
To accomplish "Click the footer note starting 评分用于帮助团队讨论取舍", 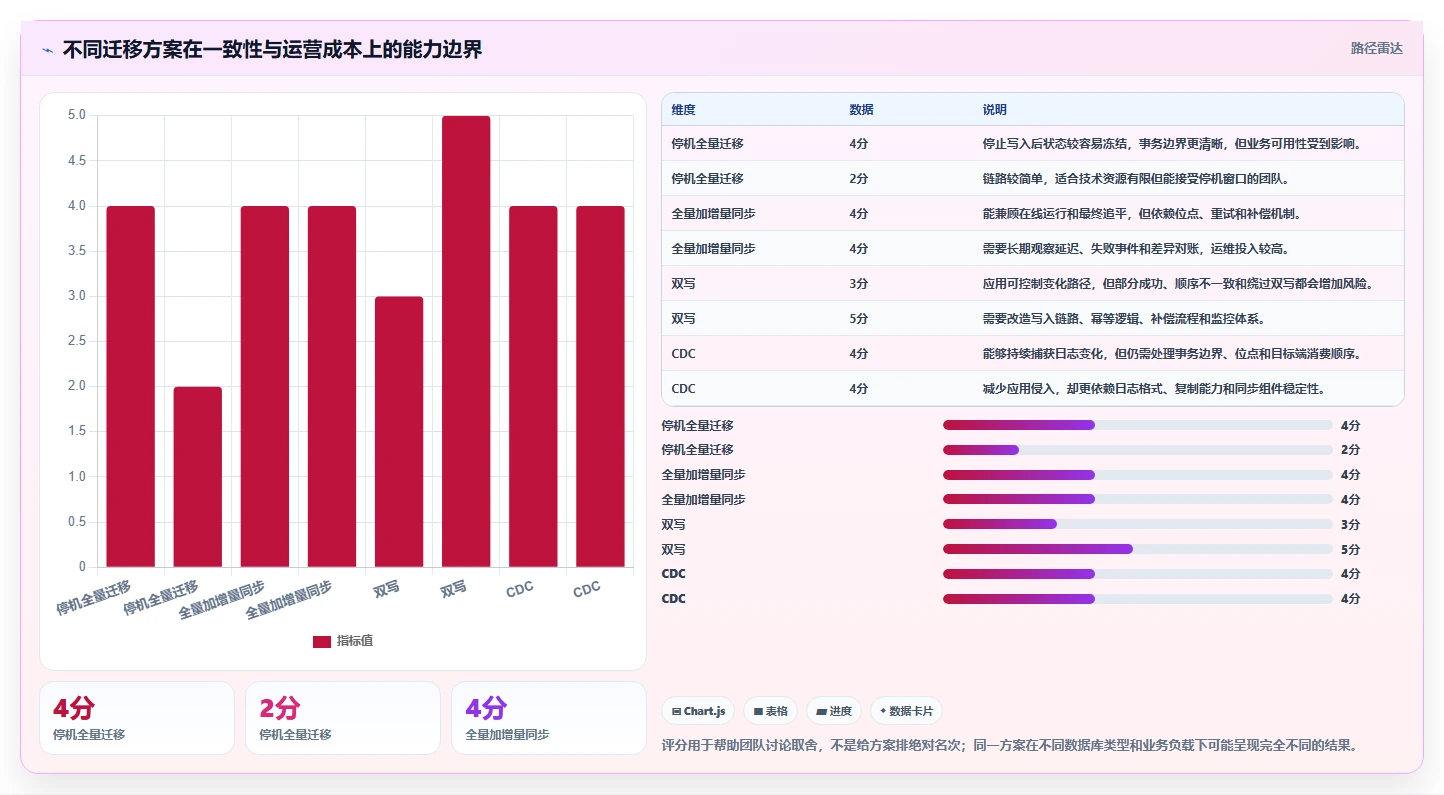I will (x=1010, y=745).
